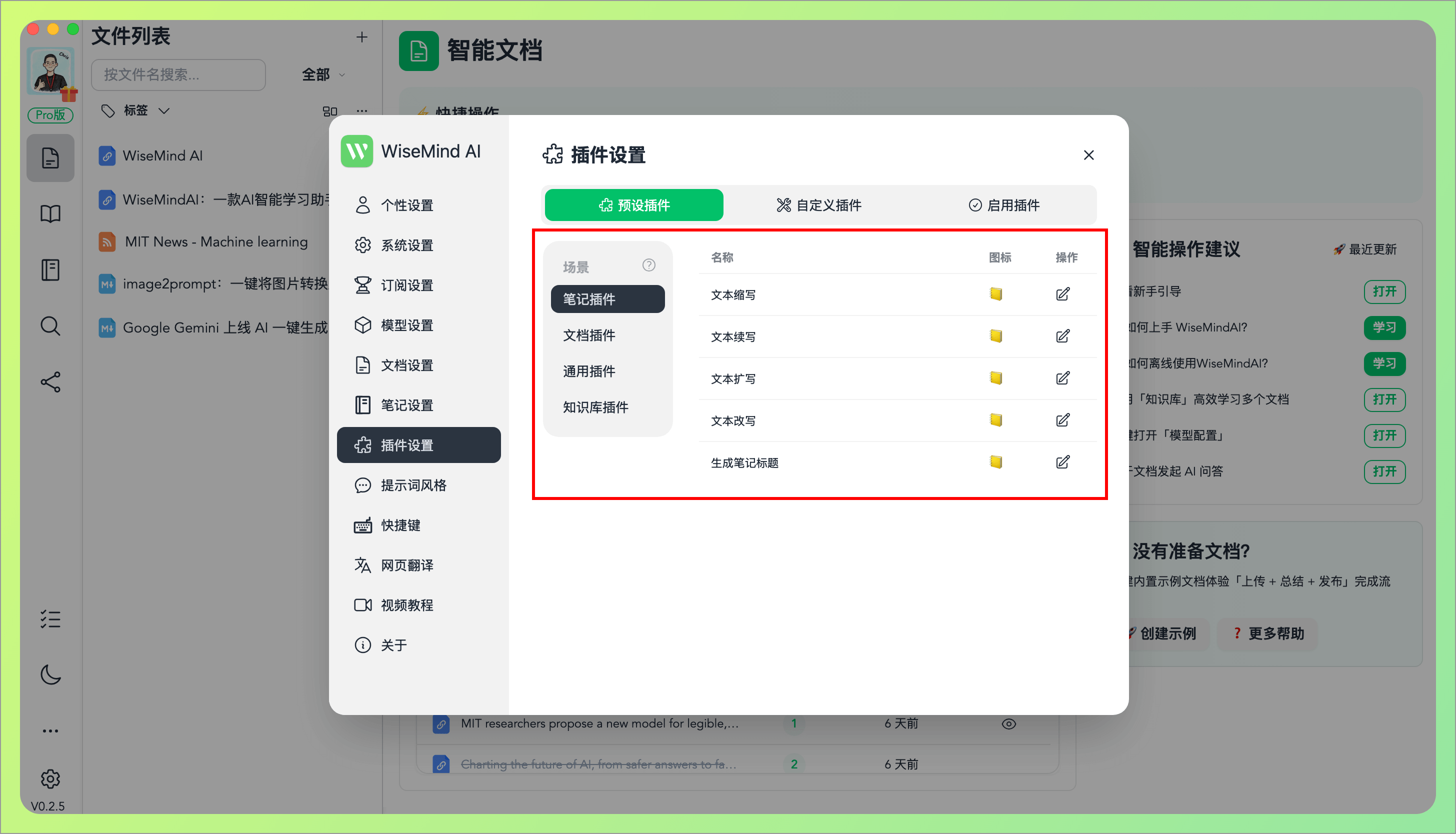The image size is (1456, 834).
Task: Open the share panel icon in left sidebar
Action: (50, 382)
